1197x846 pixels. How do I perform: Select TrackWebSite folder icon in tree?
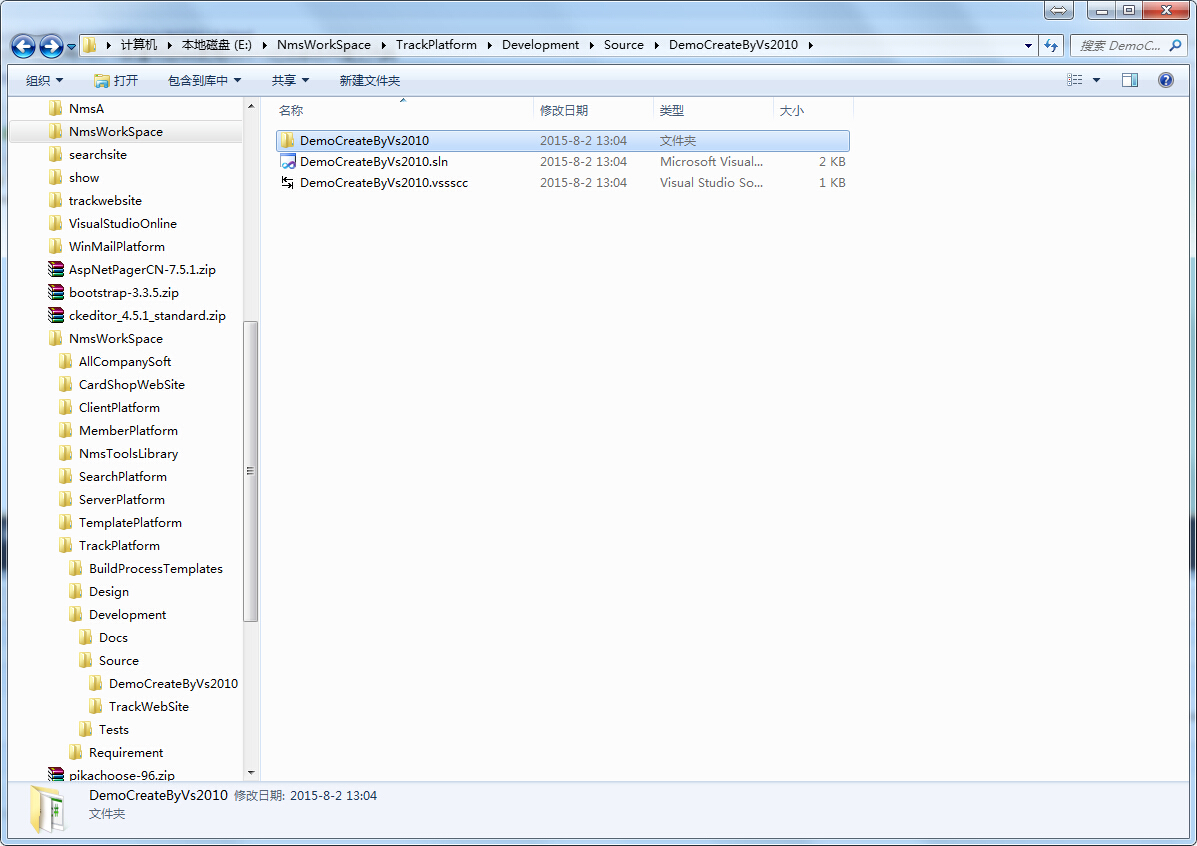(95, 706)
